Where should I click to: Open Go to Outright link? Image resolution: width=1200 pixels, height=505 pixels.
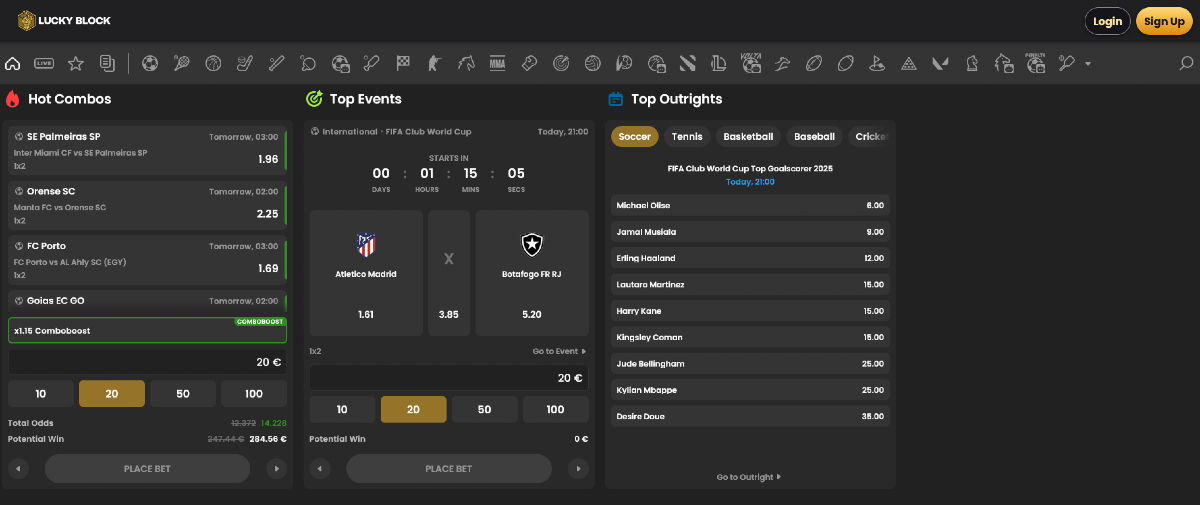[x=749, y=477]
